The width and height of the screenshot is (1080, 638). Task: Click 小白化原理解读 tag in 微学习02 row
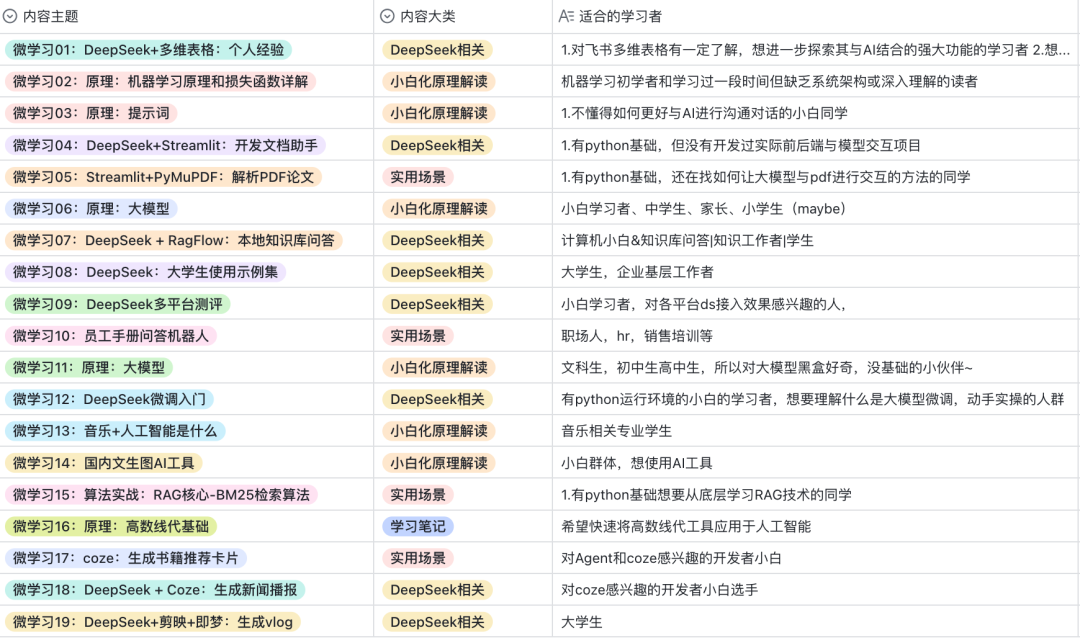click(x=439, y=81)
